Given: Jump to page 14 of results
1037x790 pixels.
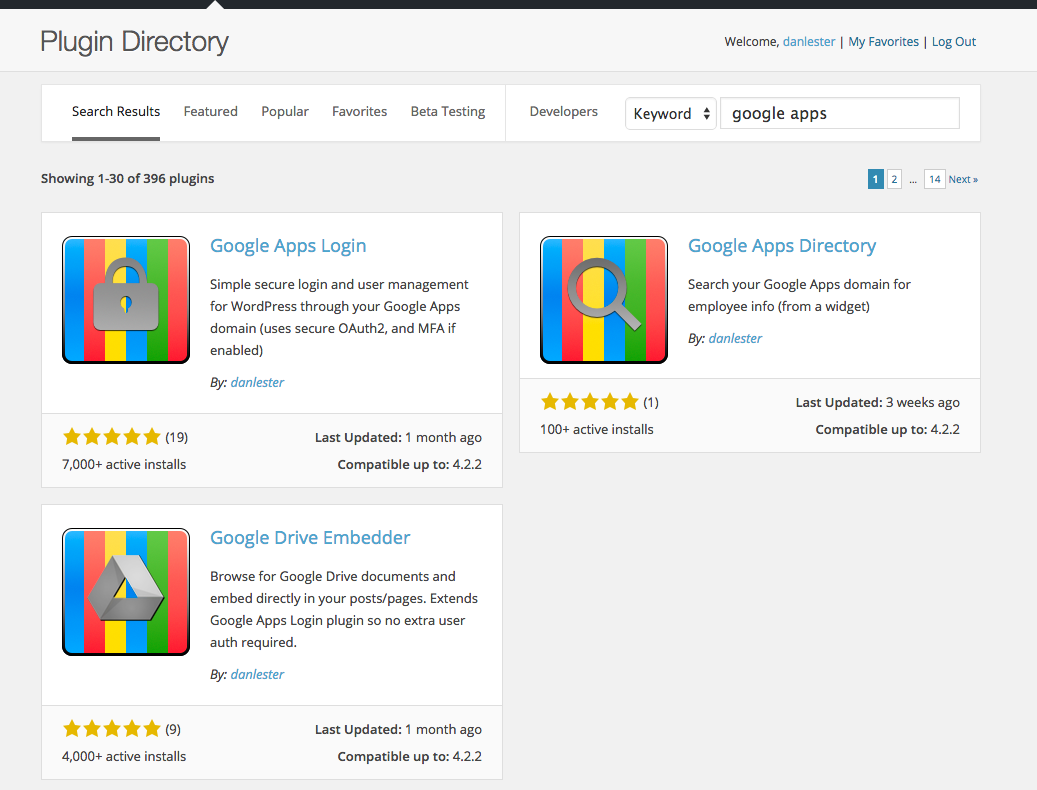Looking at the screenshot, I should pyautogui.click(x=934, y=180).
